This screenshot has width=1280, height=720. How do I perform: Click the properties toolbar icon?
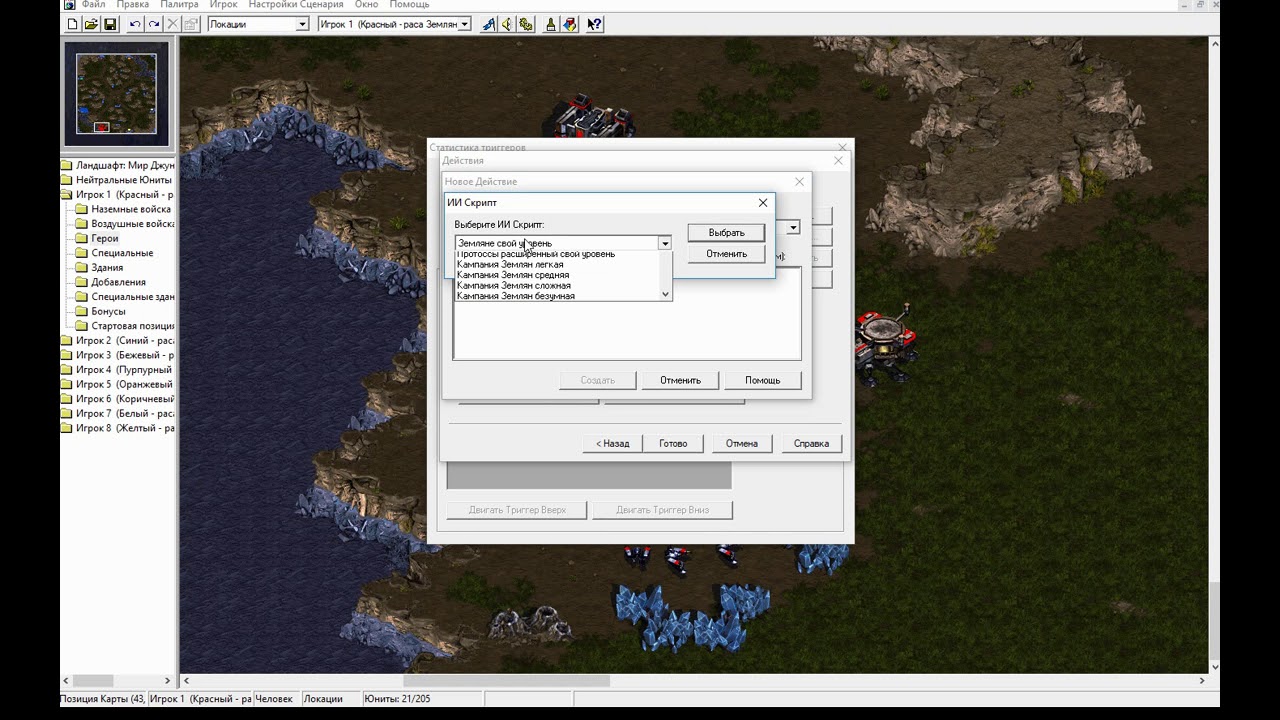click(191, 24)
